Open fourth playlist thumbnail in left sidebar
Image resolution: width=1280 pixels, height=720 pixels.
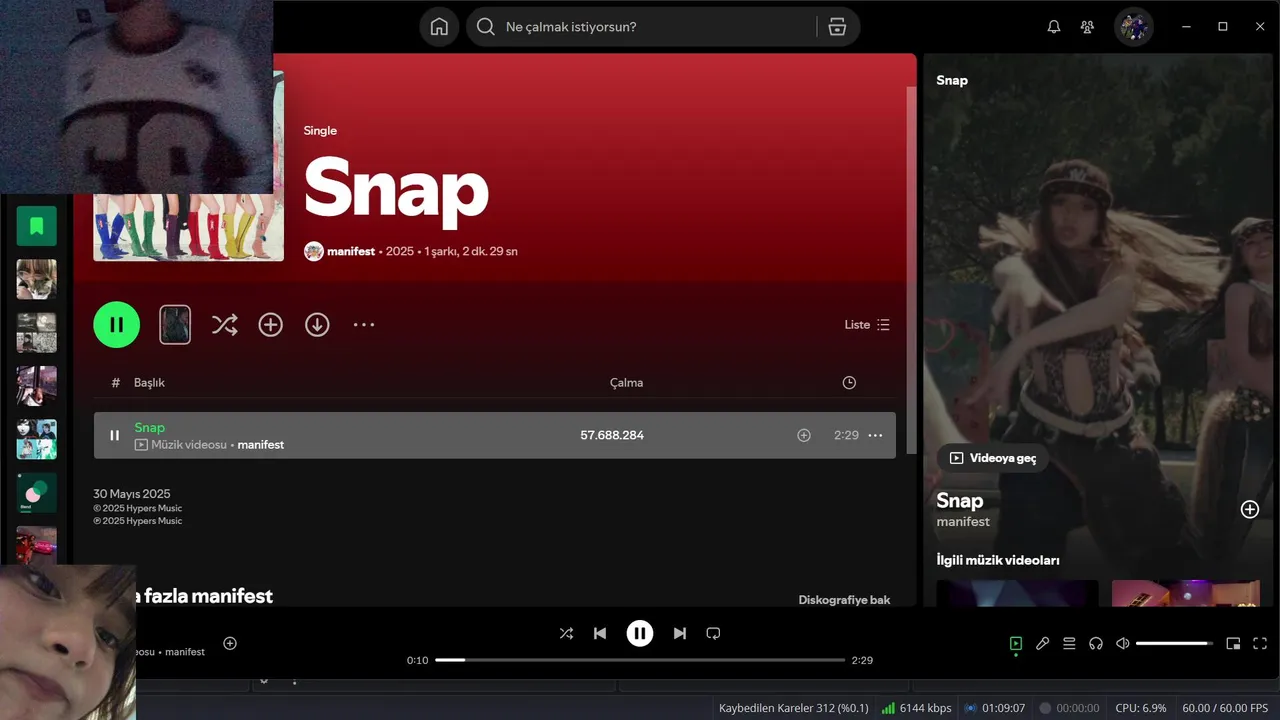[37, 439]
